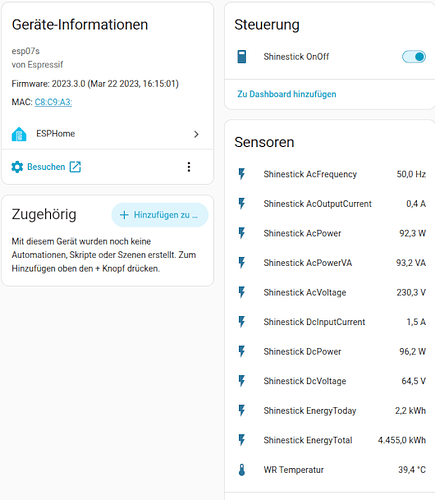The image size is (435, 500).
Task: Click the Besuchen gear icon
Action: (17, 167)
